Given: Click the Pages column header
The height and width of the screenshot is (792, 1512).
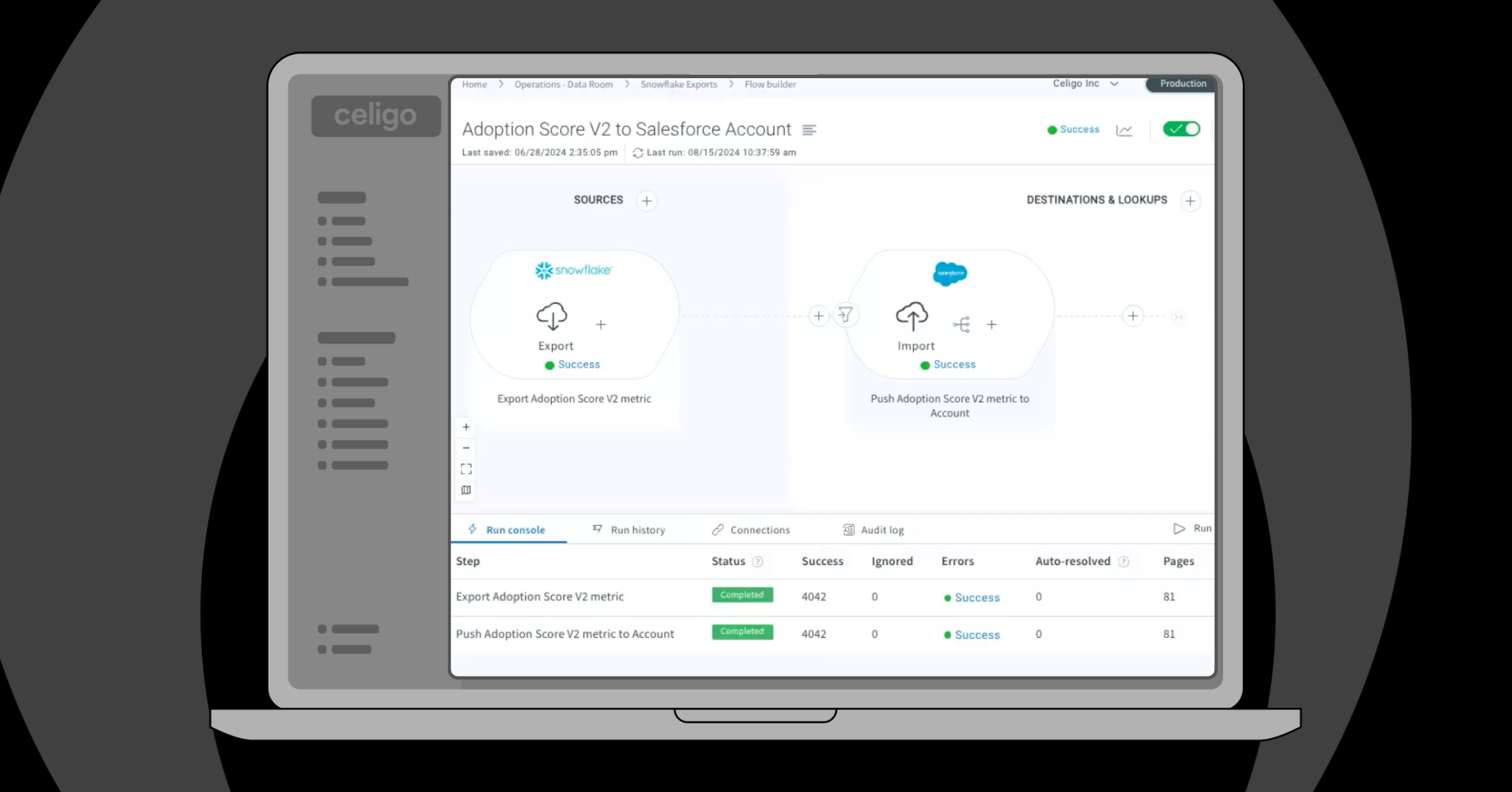Looking at the screenshot, I should [1178, 562].
